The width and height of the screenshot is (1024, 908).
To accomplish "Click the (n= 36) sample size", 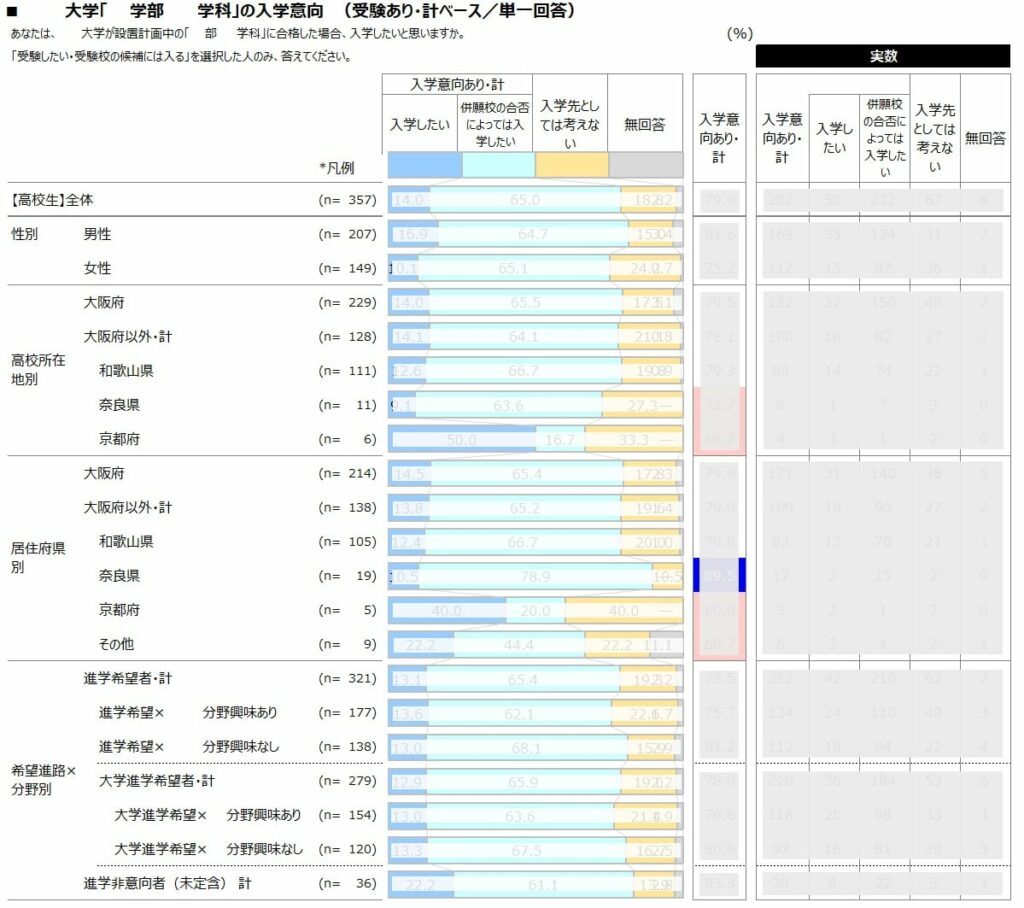I will 347,883.
